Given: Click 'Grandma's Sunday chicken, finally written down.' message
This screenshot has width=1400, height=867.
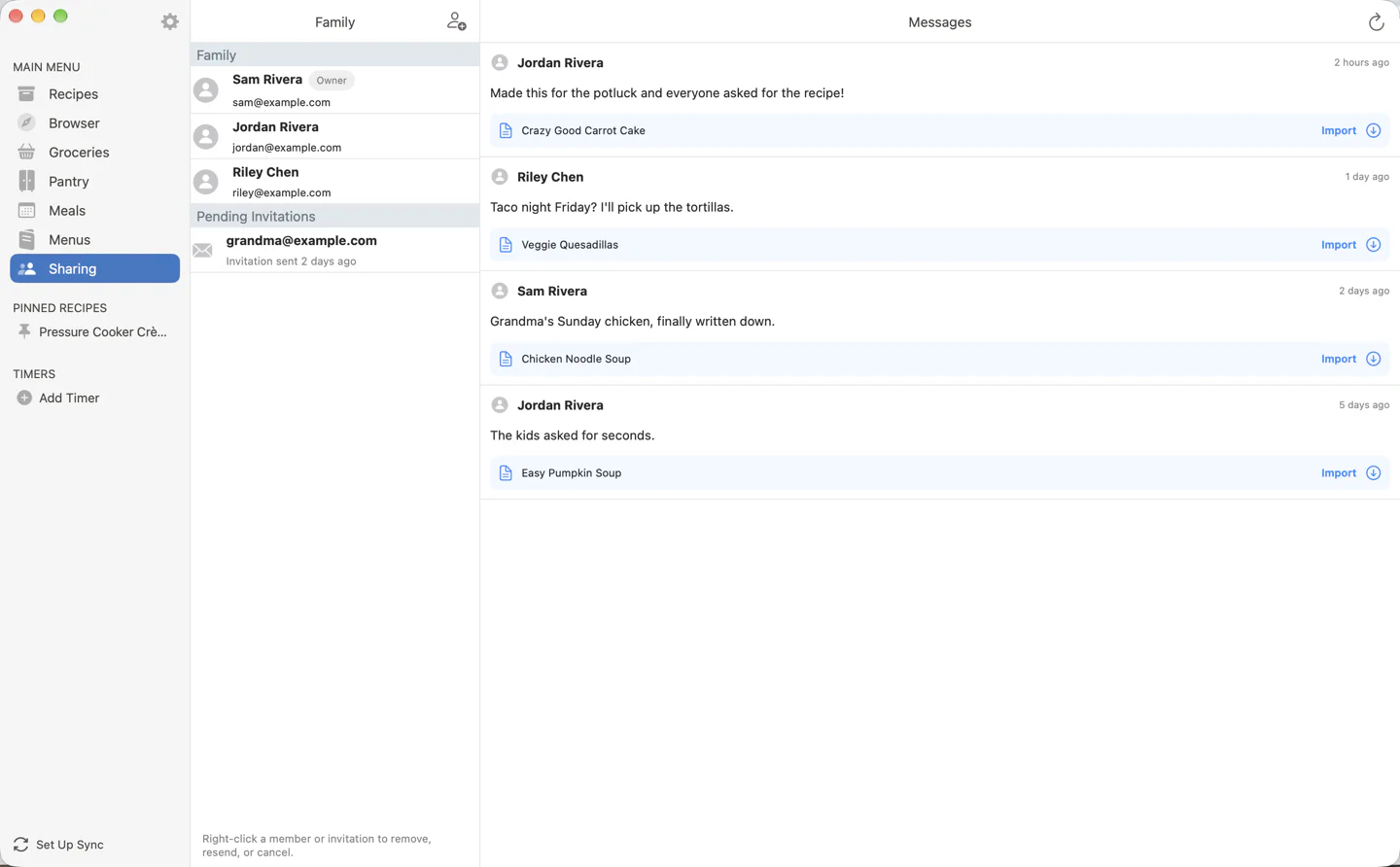Looking at the screenshot, I should tap(632, 322).
